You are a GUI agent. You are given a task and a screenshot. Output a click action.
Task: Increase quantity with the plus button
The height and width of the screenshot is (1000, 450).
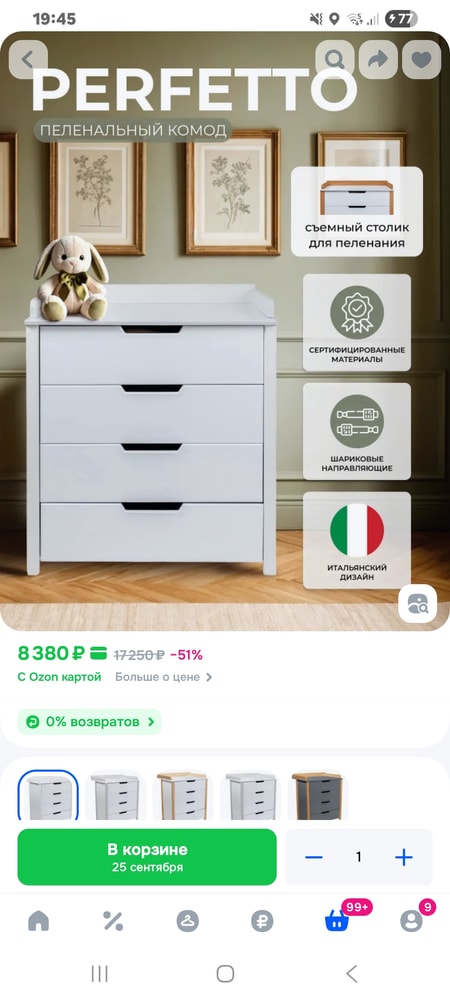403,857
